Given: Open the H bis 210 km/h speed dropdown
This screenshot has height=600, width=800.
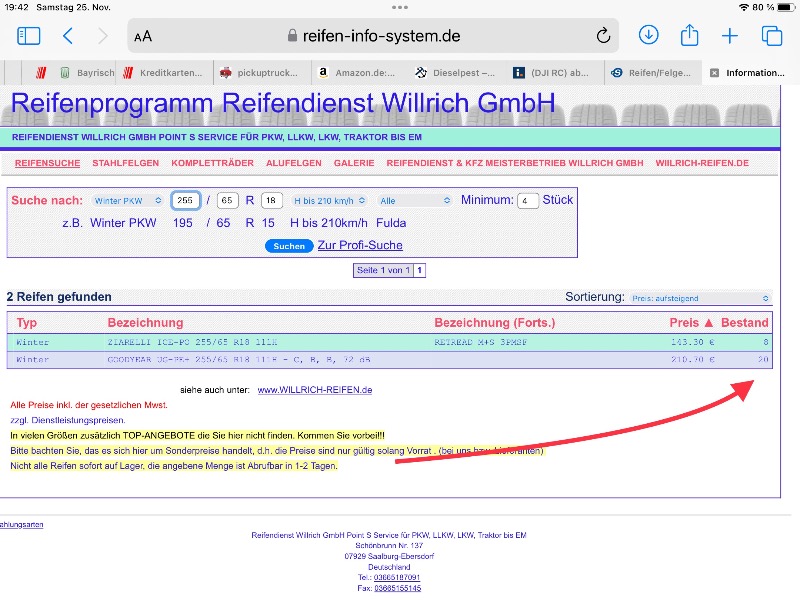Looking at the screenshot, I should click(x=330, y=201).
